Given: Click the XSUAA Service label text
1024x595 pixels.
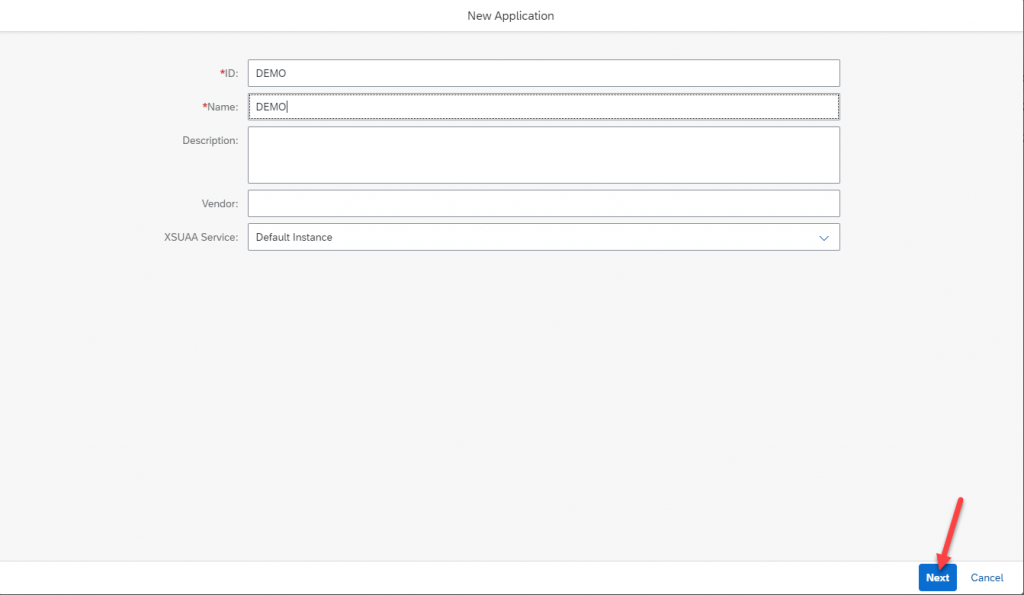Looking at the screenshot, I should coord(201,237).
